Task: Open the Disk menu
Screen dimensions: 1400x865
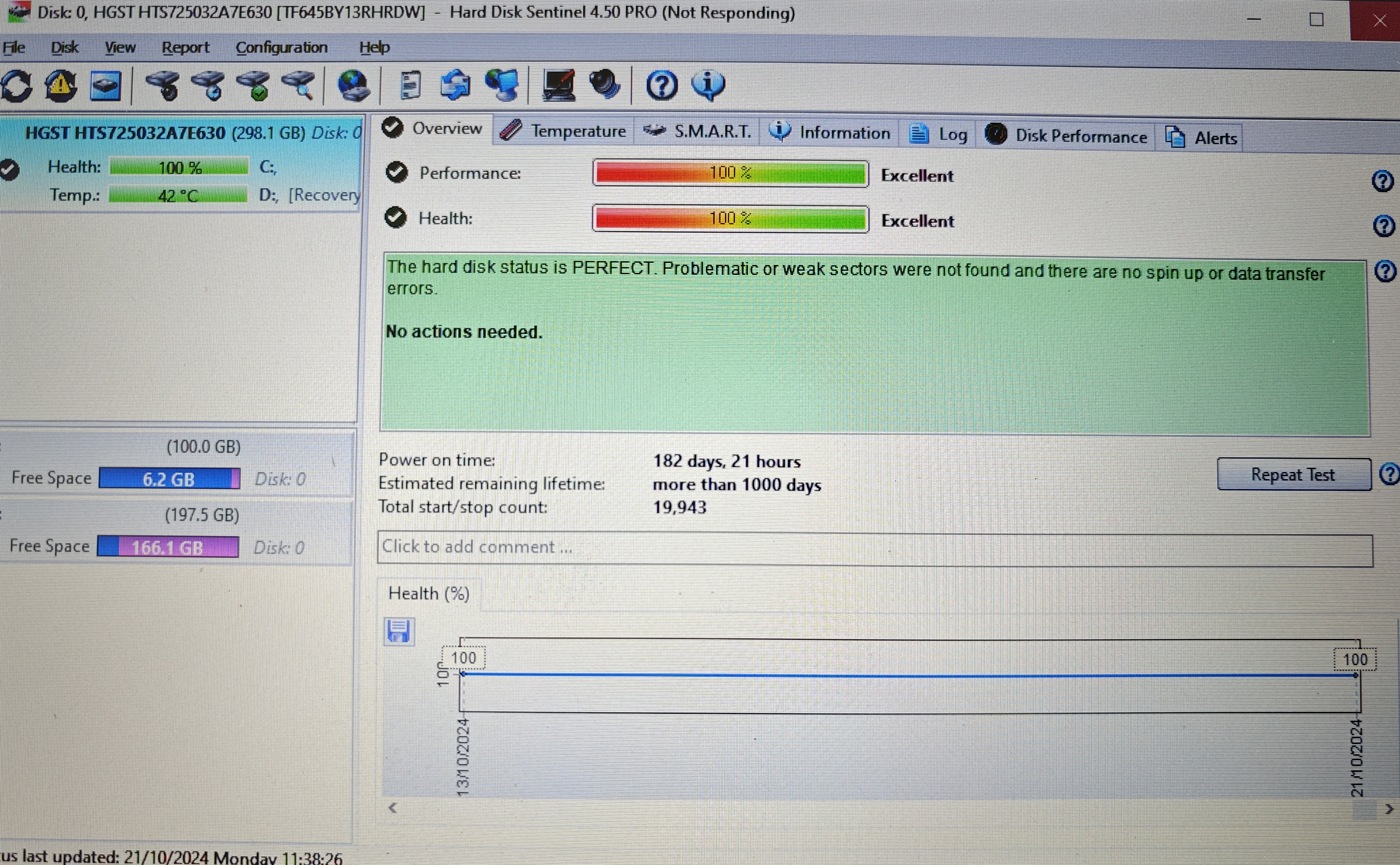Action: pos(64,47)
